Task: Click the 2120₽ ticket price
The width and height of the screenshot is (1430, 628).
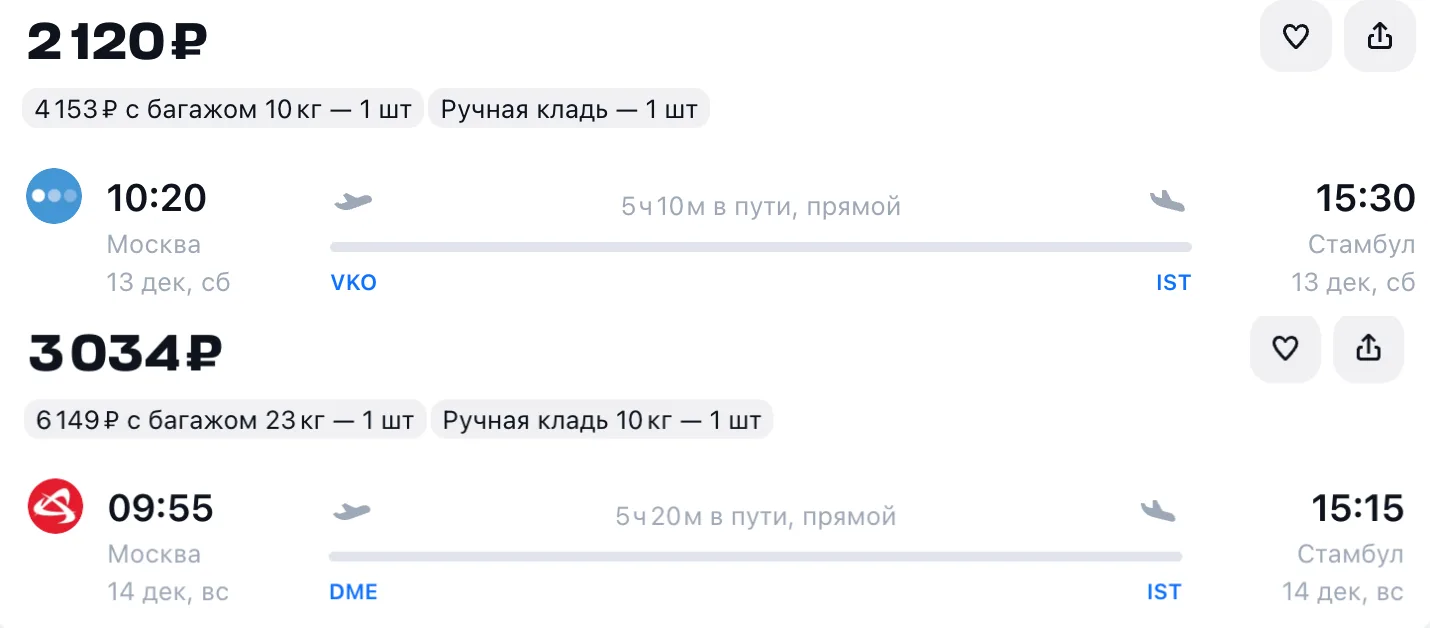Action: (117, 43)
